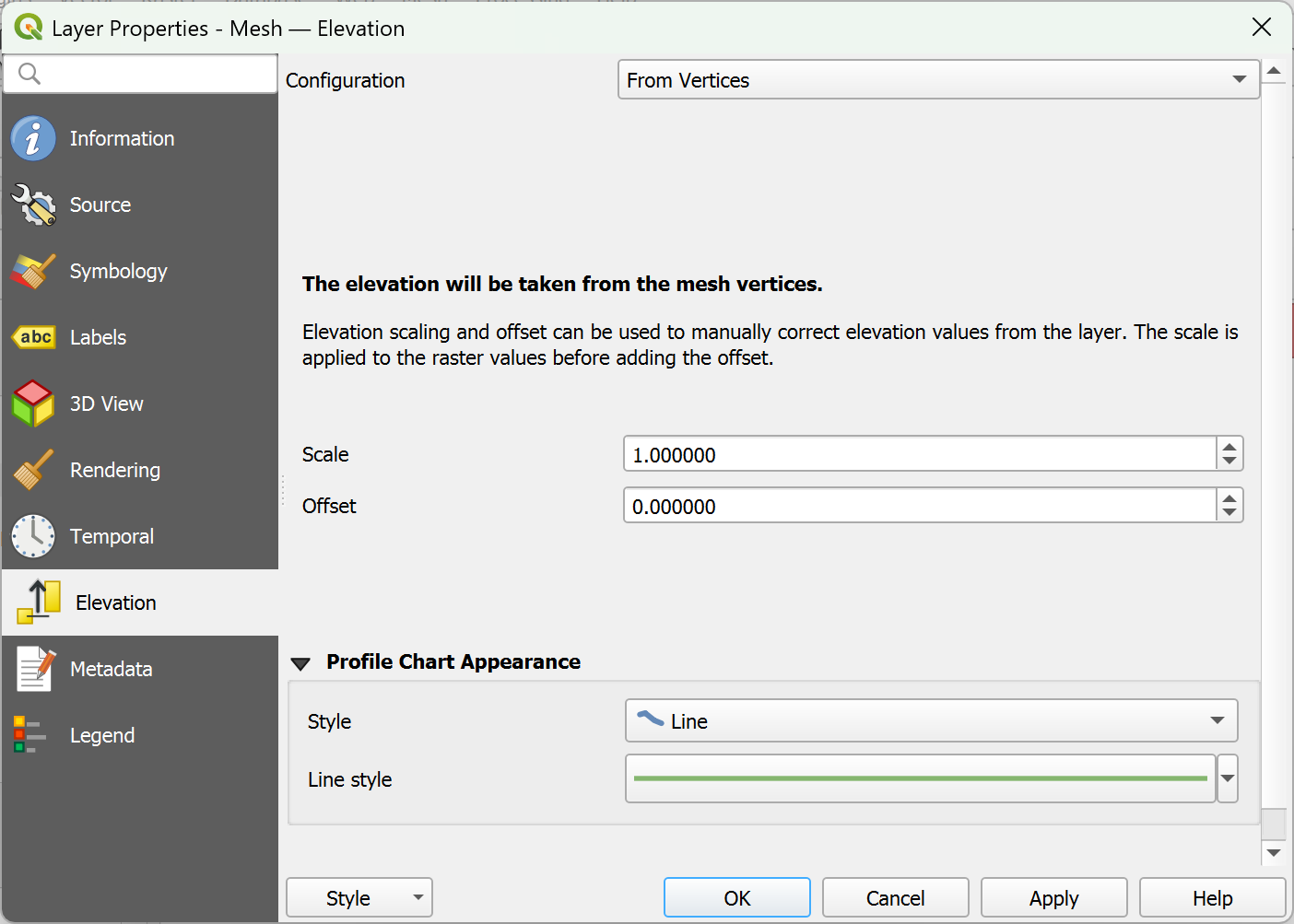Viewport: 1294px width, 924px height.
Task: Collapse the Profile Chart Appearance section
Action: [x=300, y=663]
